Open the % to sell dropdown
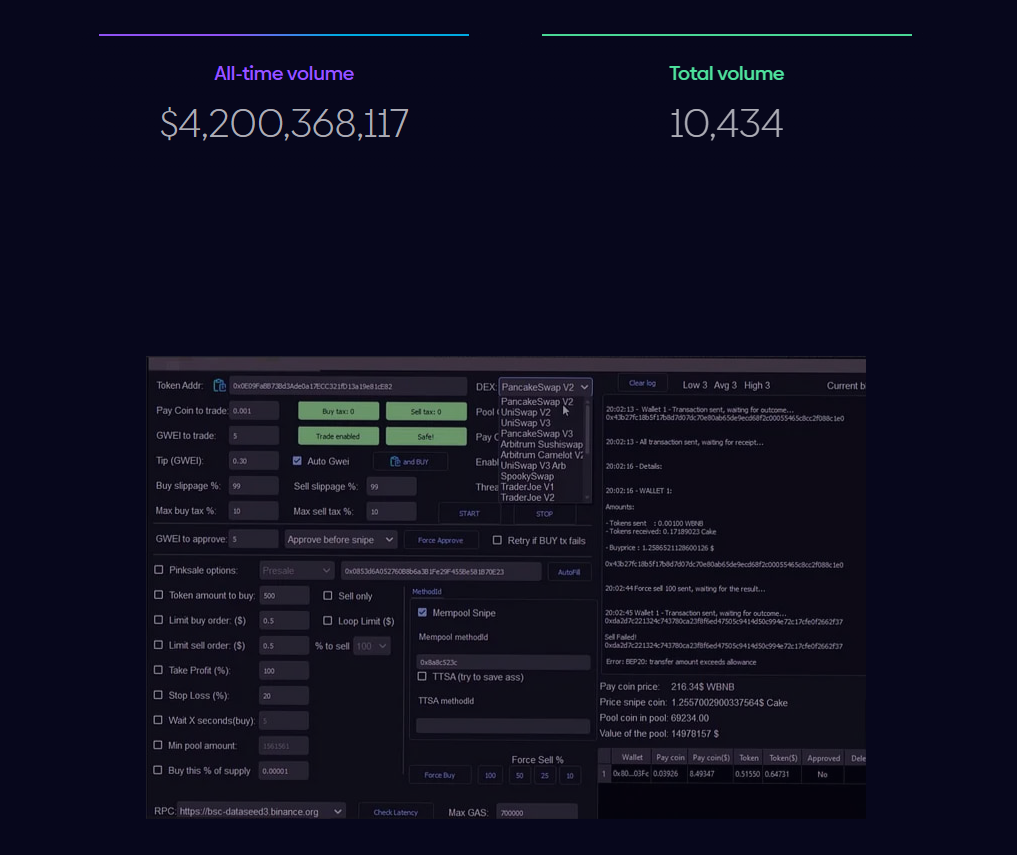 tap(372, 646)
